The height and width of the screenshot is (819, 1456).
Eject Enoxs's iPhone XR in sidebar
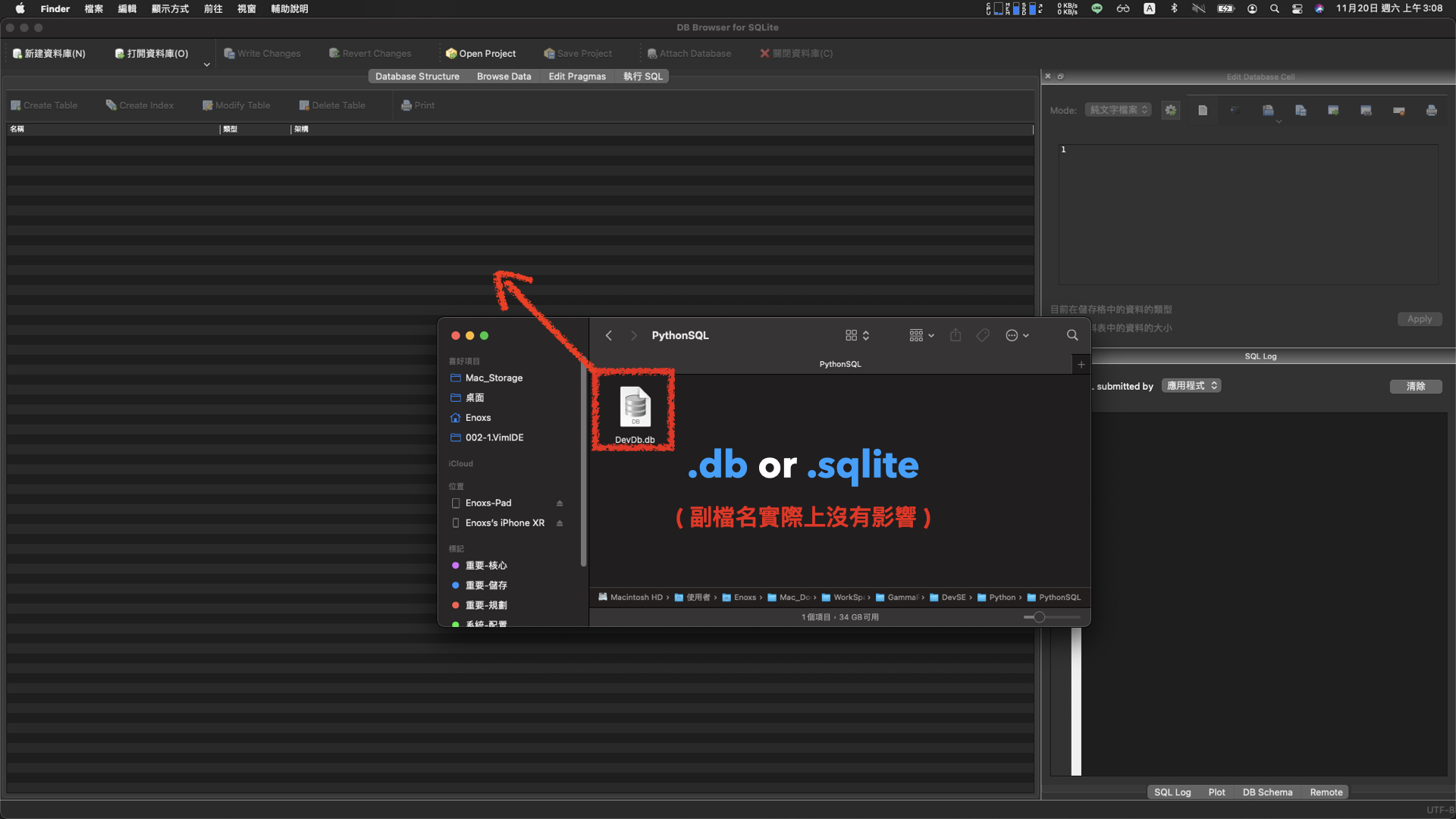point(560,523)
